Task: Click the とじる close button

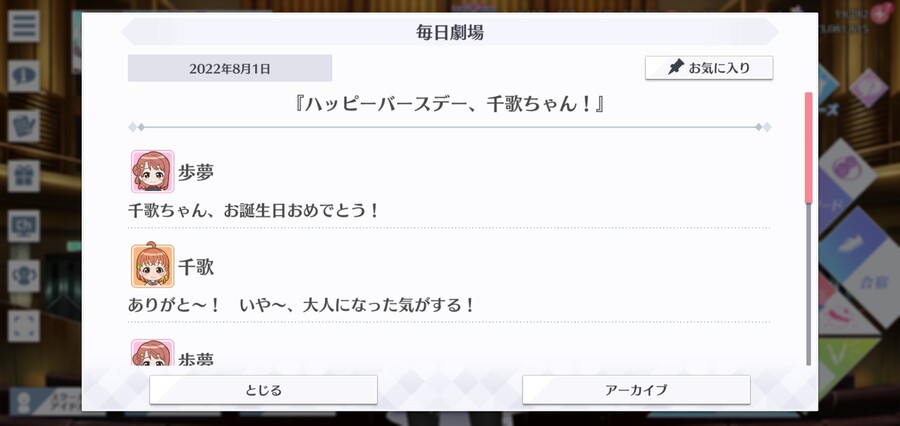Action: pyautogui.click(x=263, y=390)
